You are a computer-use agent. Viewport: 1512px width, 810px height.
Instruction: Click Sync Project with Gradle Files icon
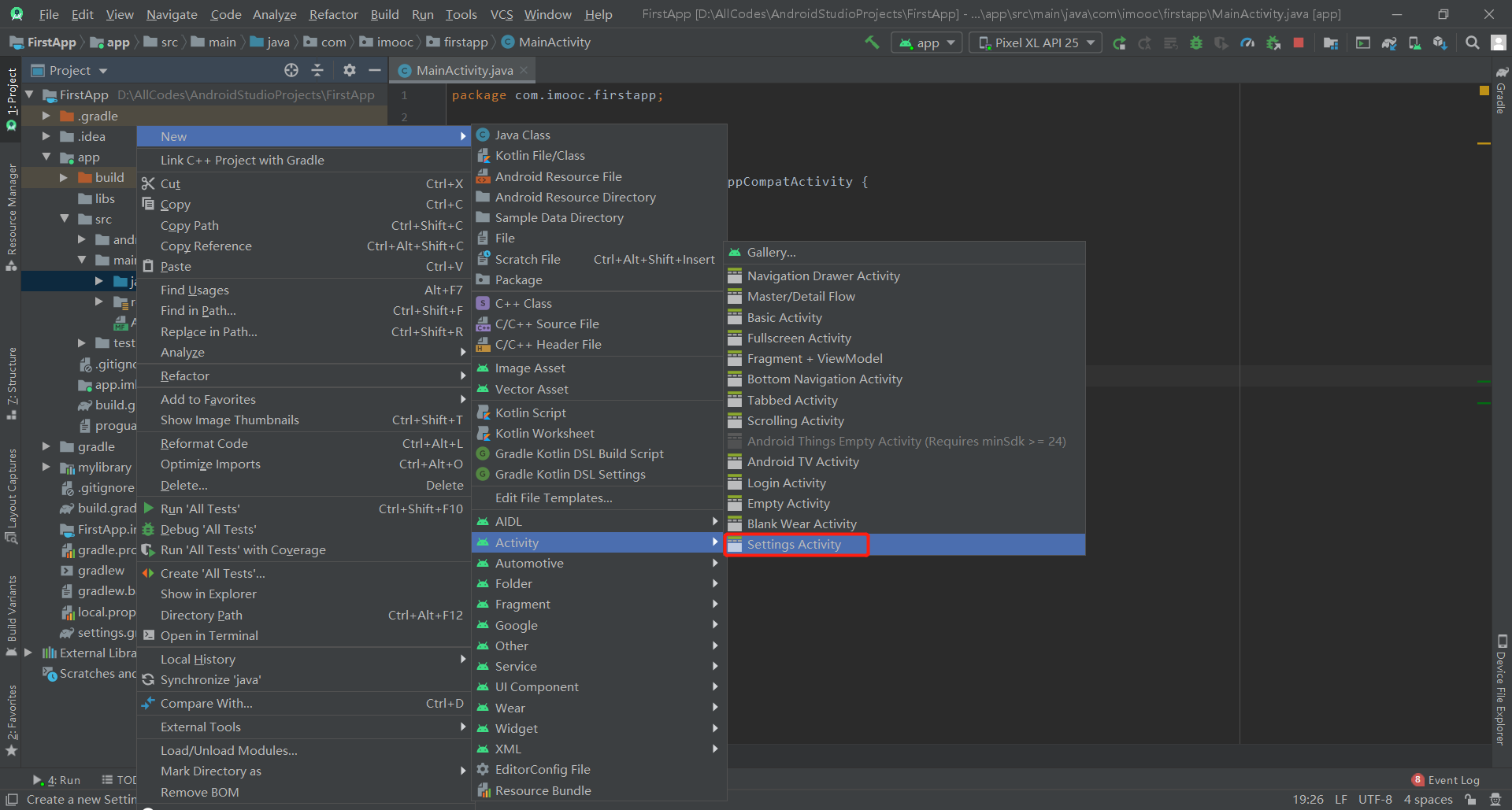tap(1389, 43)
